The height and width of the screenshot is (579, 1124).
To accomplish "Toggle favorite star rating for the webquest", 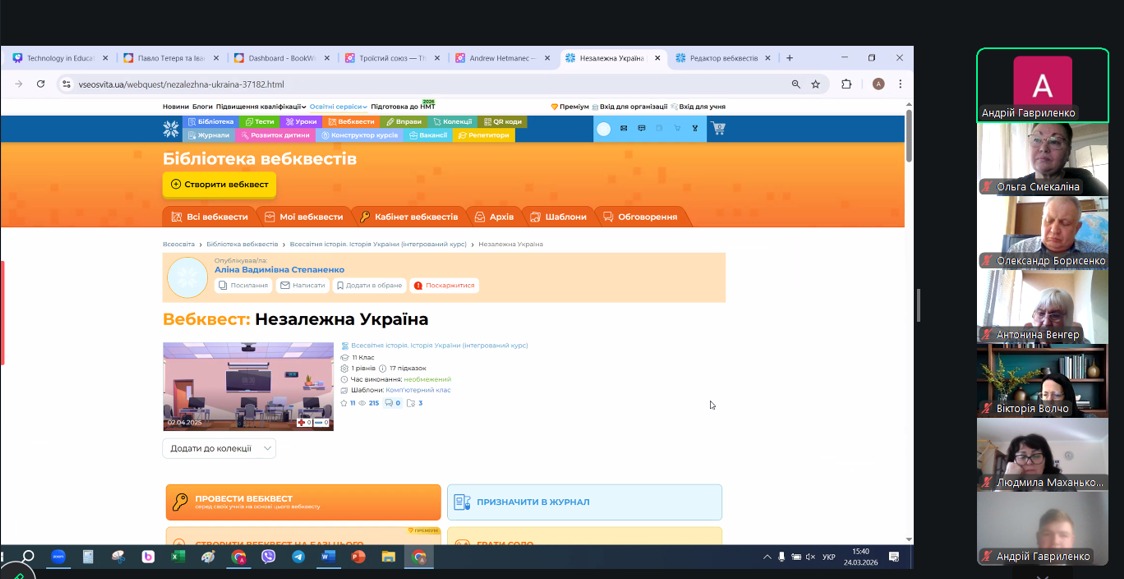I will (344, 404).
